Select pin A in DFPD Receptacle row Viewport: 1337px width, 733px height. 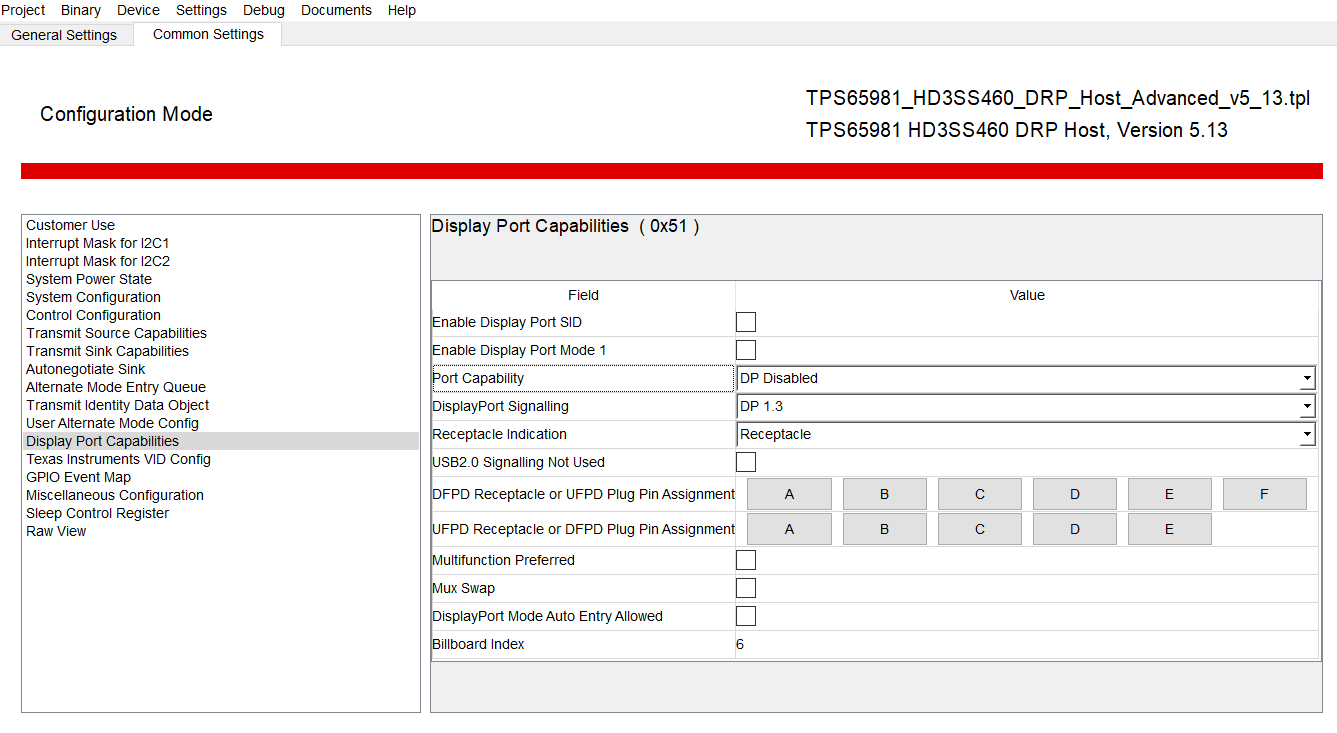tap(789, 494)
